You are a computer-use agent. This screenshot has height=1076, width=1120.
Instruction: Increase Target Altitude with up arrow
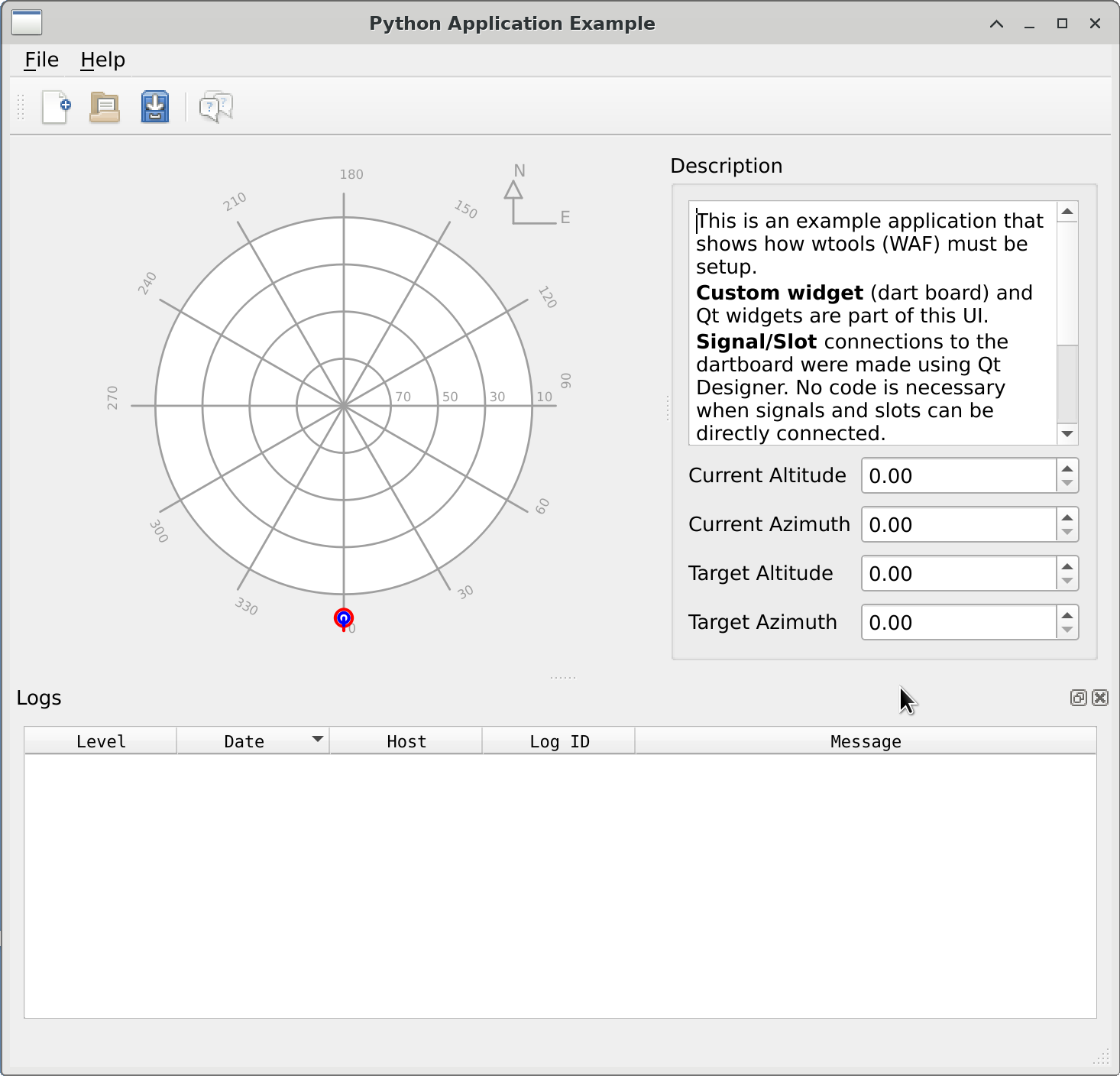1067,566
